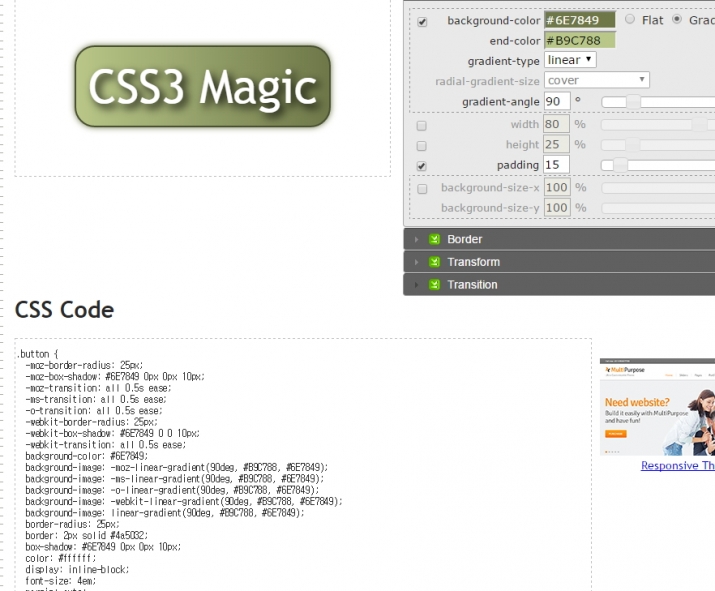Click the height value 25 field
Viewport: 715px width, 591px height.
pos(556,145)
